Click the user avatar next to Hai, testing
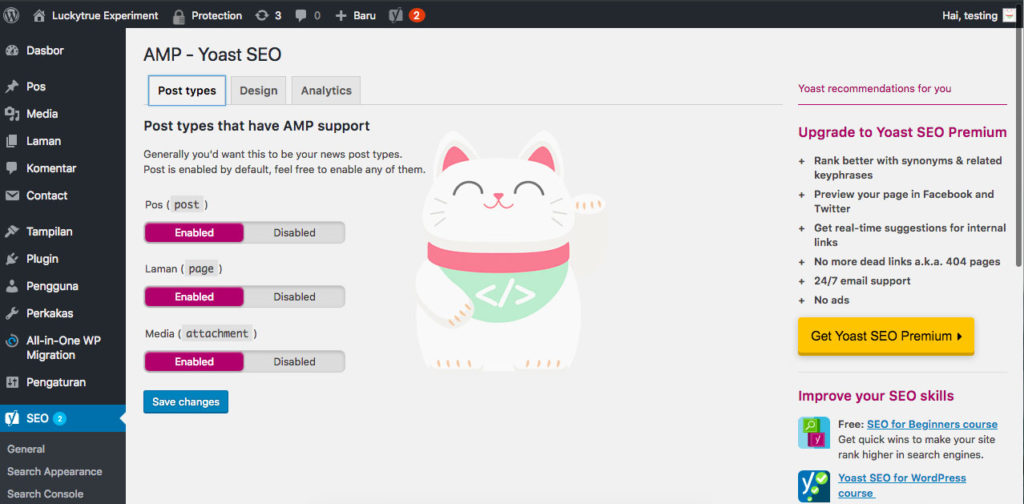Viewport: 1024px width, 504px height. pyautogui.click(x=1009, y=15)
